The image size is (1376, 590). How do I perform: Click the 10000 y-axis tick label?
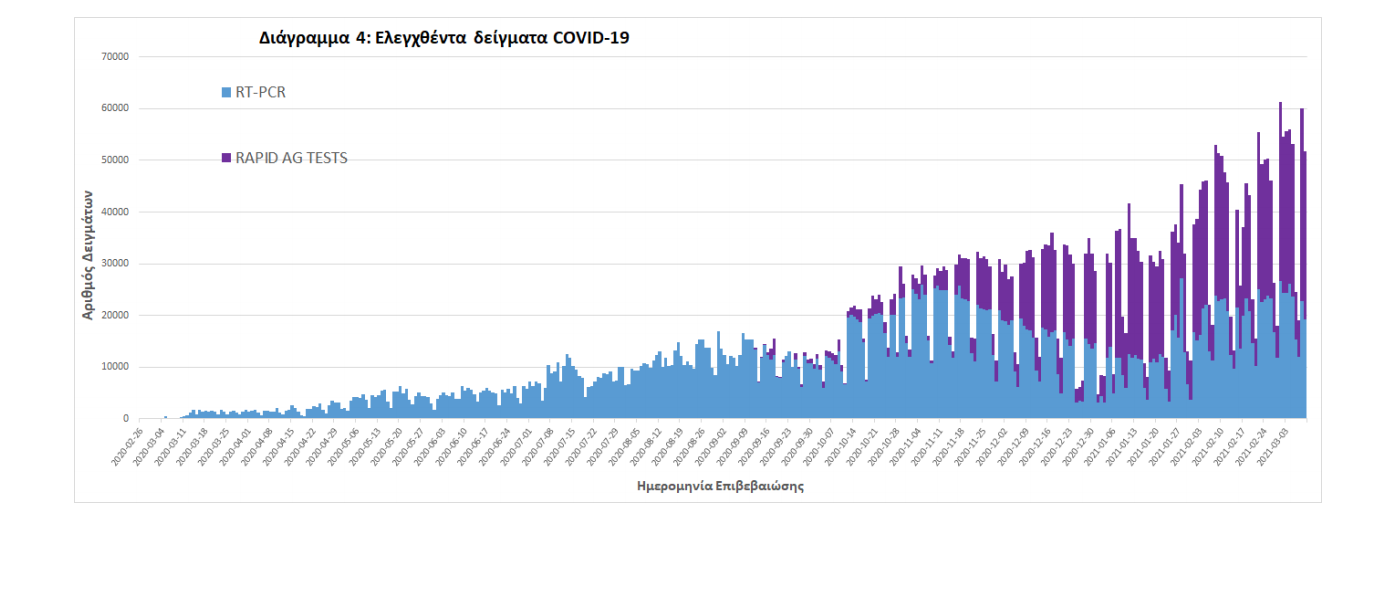(x=115, y=367)
